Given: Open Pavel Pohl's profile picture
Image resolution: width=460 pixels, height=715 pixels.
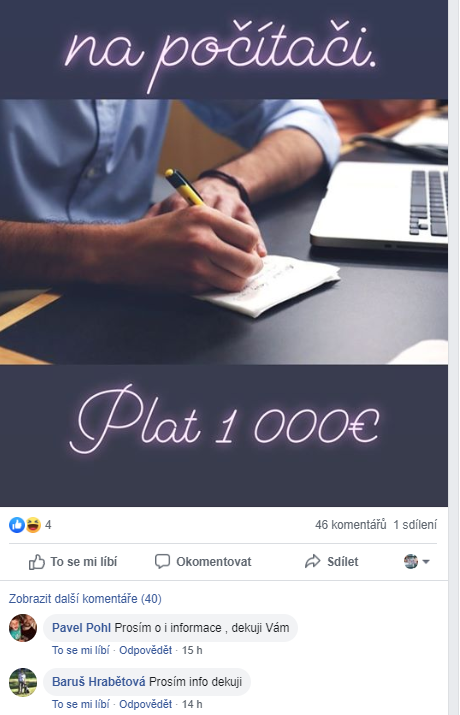Looking at the screenshot, I should pyautogui.click(x=23, y=628).
